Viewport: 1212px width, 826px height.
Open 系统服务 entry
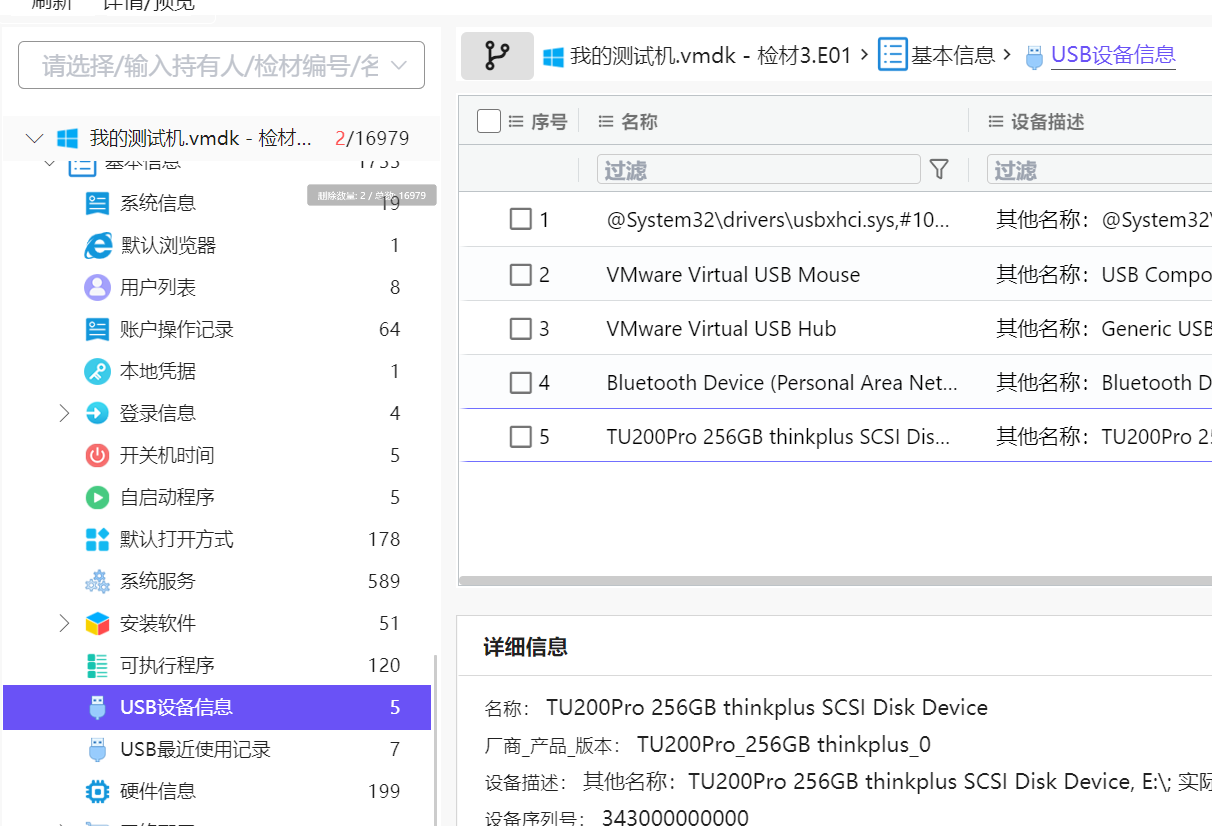click(158, 581)
